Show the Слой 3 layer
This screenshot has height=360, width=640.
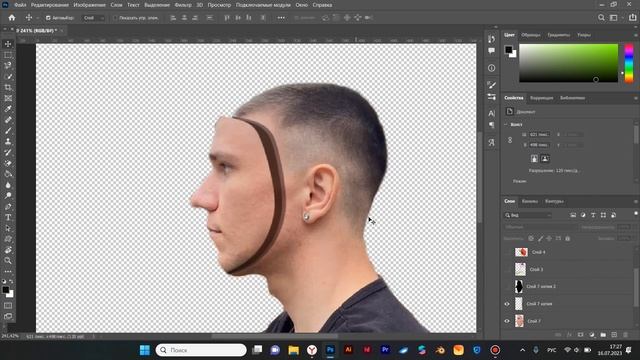(507, 269)
